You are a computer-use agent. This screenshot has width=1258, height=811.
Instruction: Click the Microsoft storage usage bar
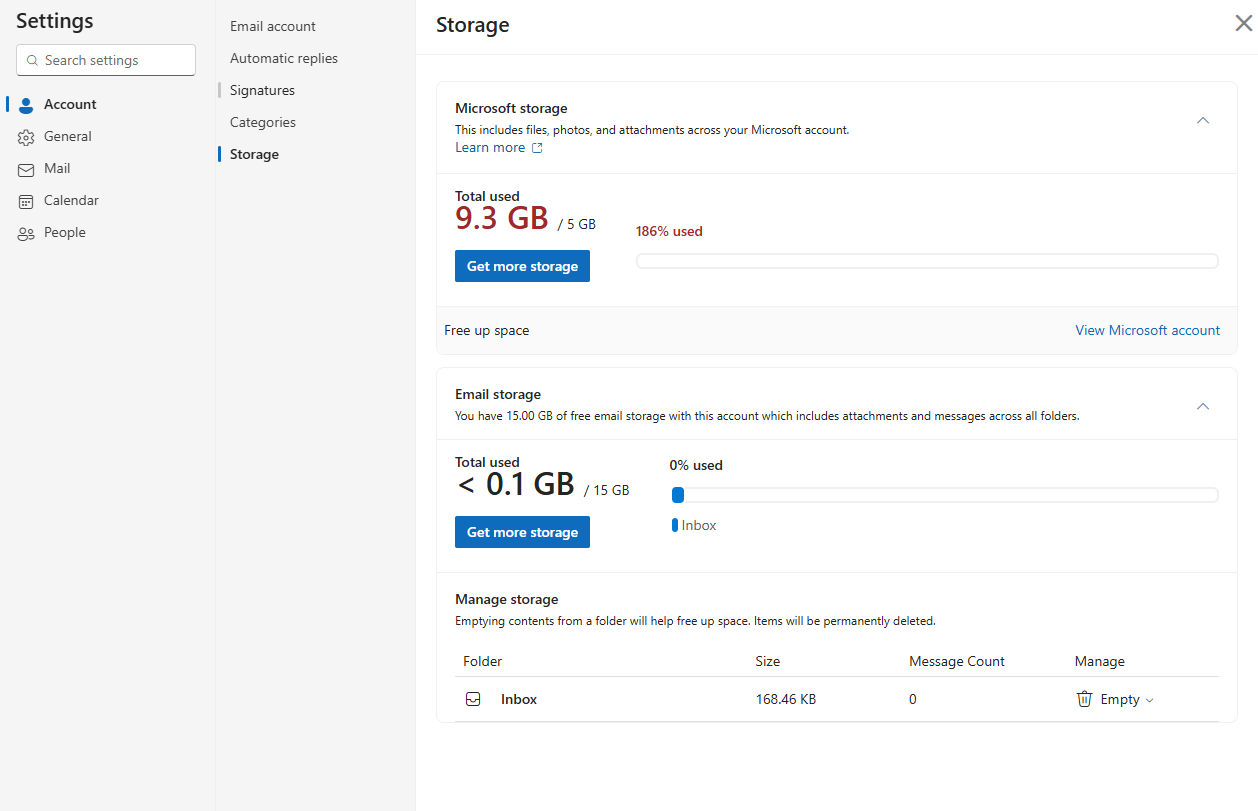pos(927,261)
